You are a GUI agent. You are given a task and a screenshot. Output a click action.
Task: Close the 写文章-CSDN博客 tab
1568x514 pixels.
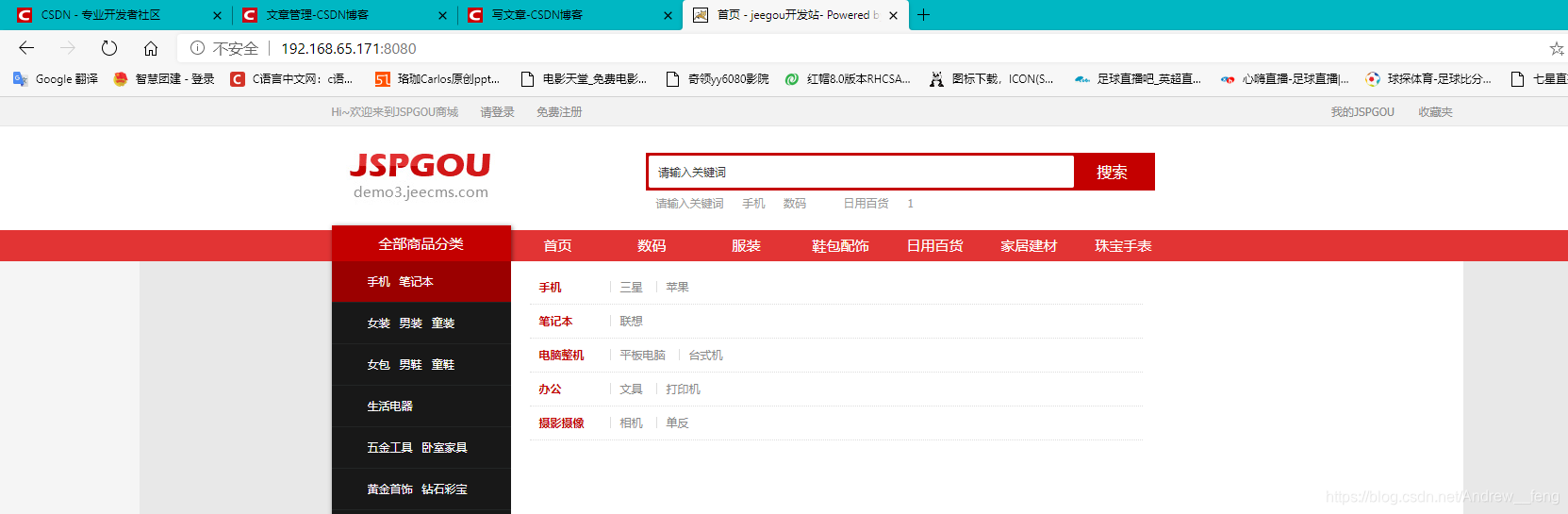click(x=668, y=15)
